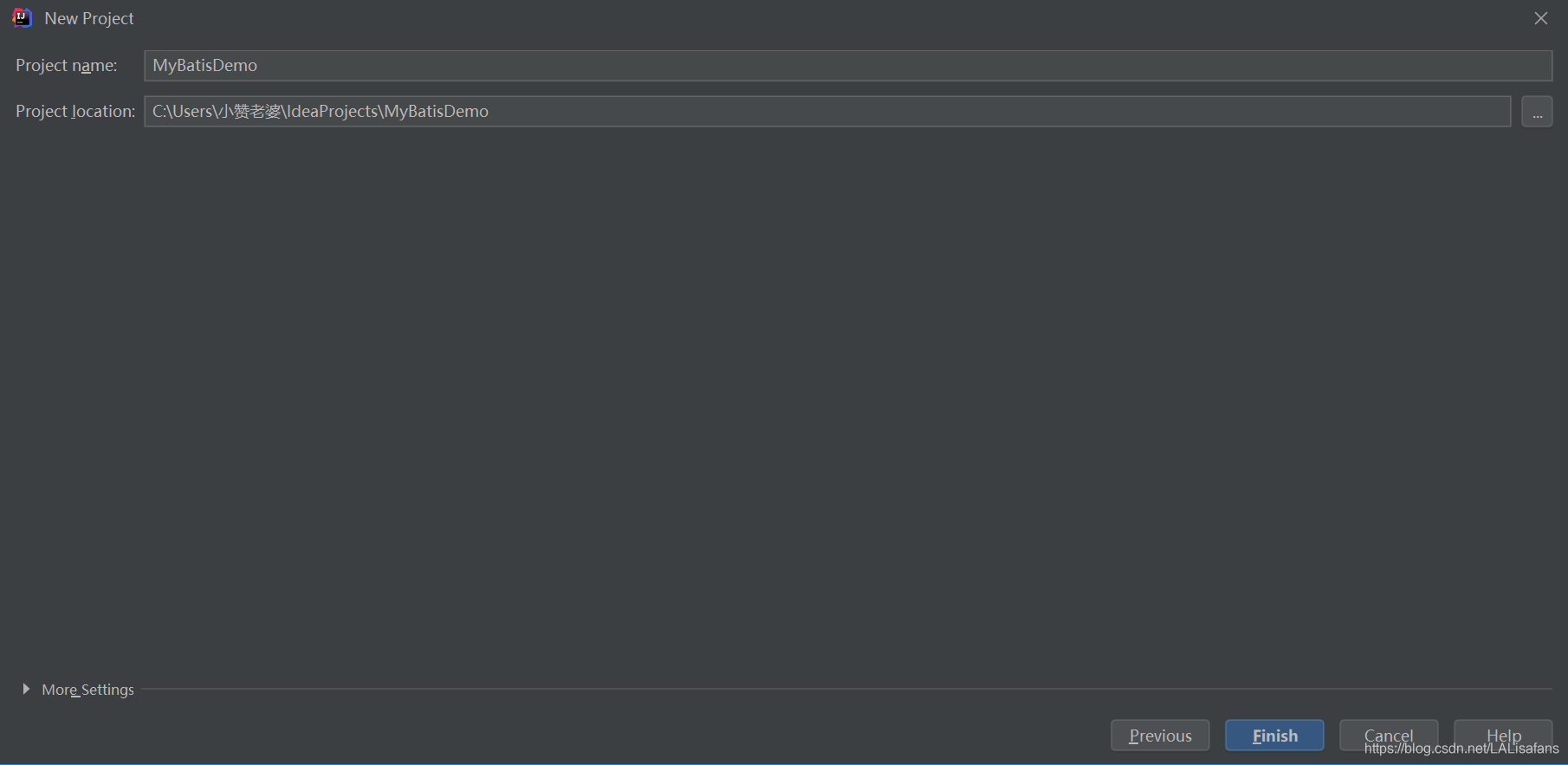Close the New Project dialog

pos(1541,18)
